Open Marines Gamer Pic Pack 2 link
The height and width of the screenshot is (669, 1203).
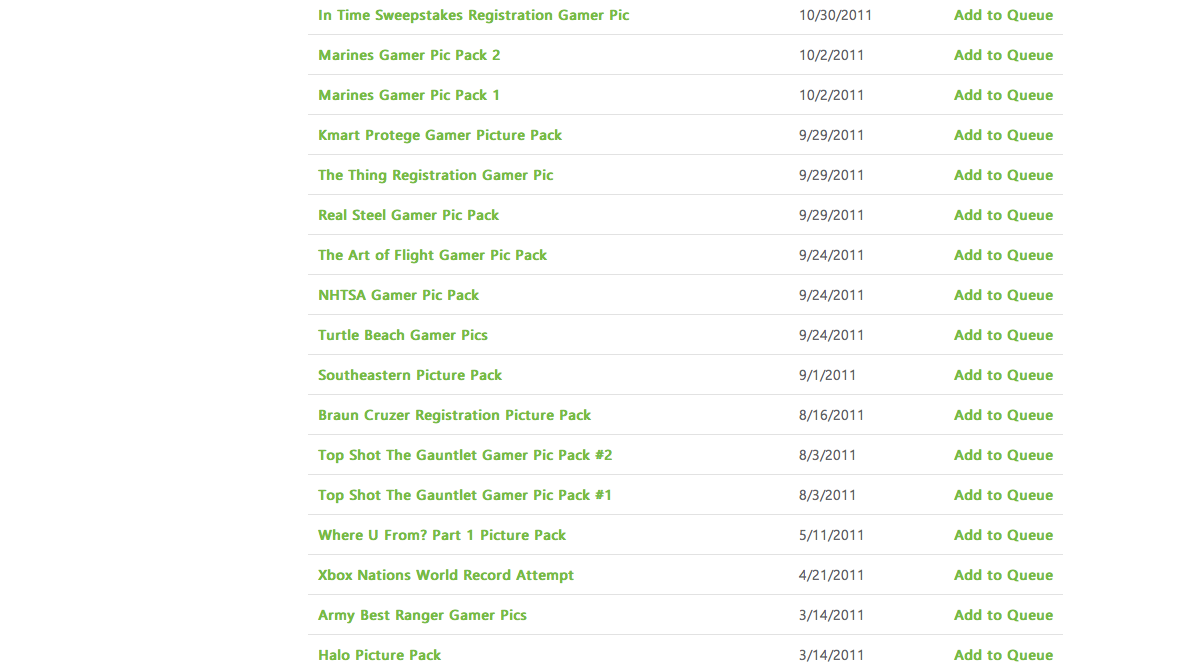(409, 55)
